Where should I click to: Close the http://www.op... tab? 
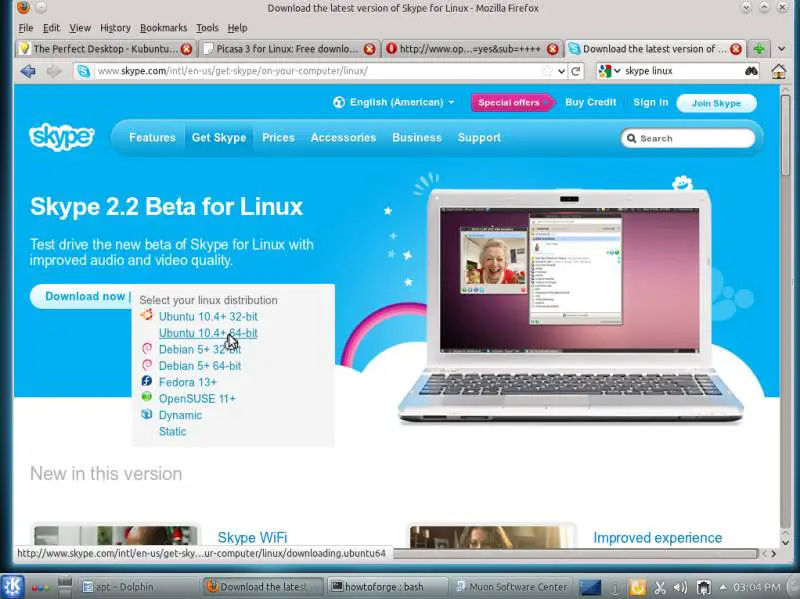click(553, 49)
